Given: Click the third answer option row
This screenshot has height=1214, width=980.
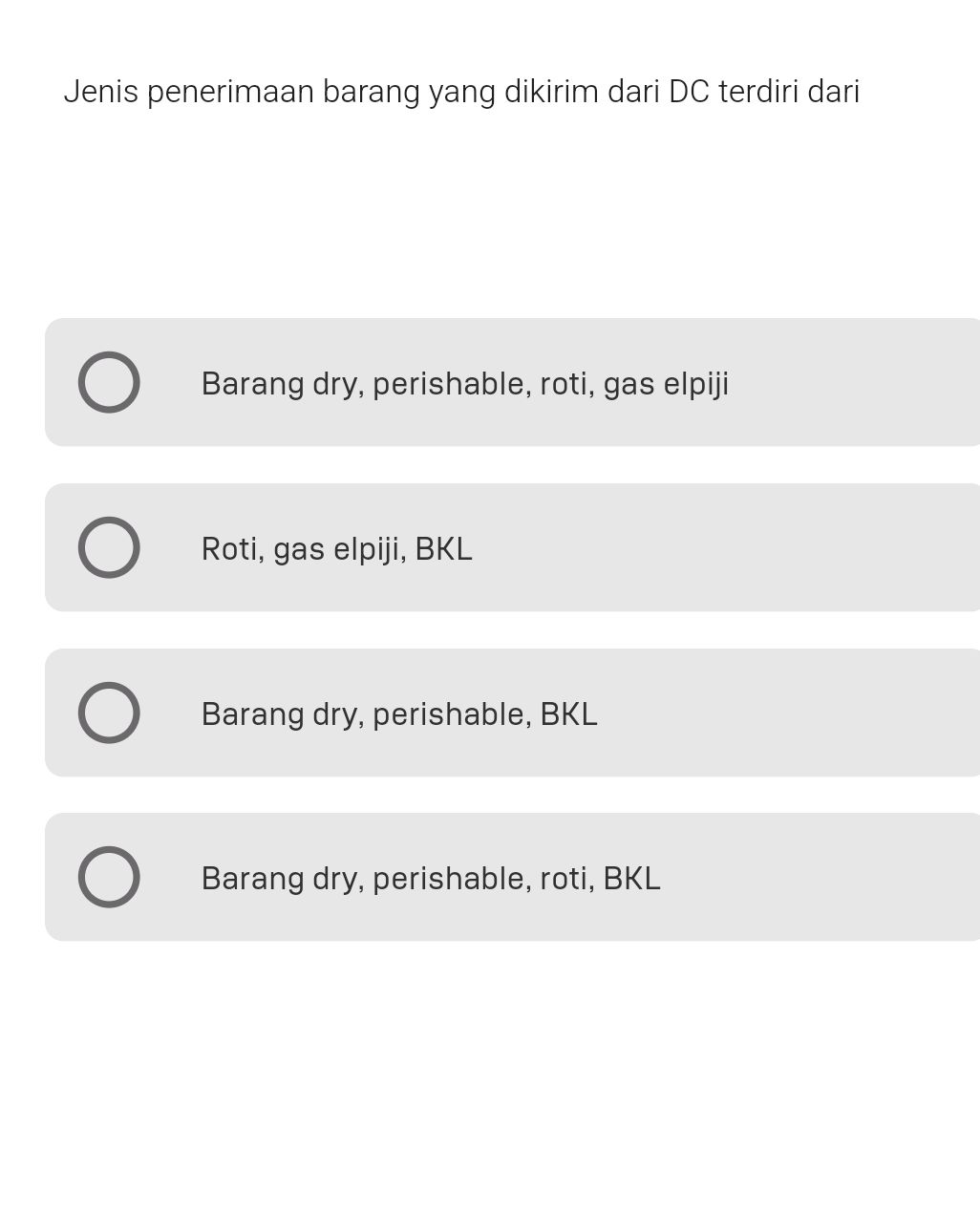Looking at the screenshot, I should coord(512,712).
